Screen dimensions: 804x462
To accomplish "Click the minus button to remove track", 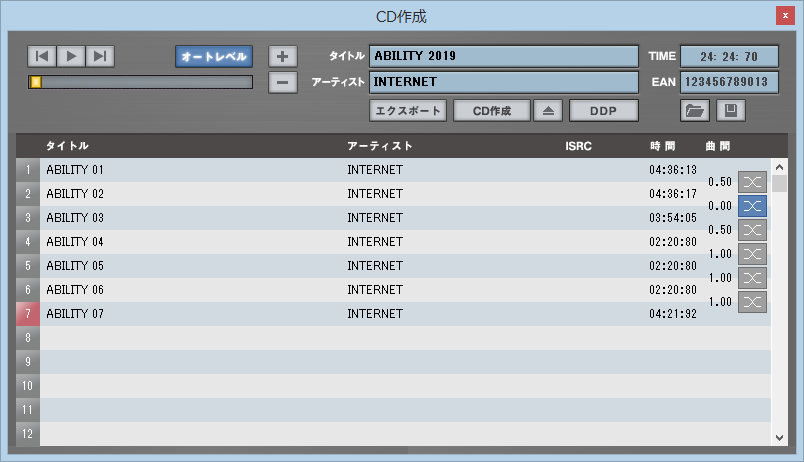I will coord(283,82).
